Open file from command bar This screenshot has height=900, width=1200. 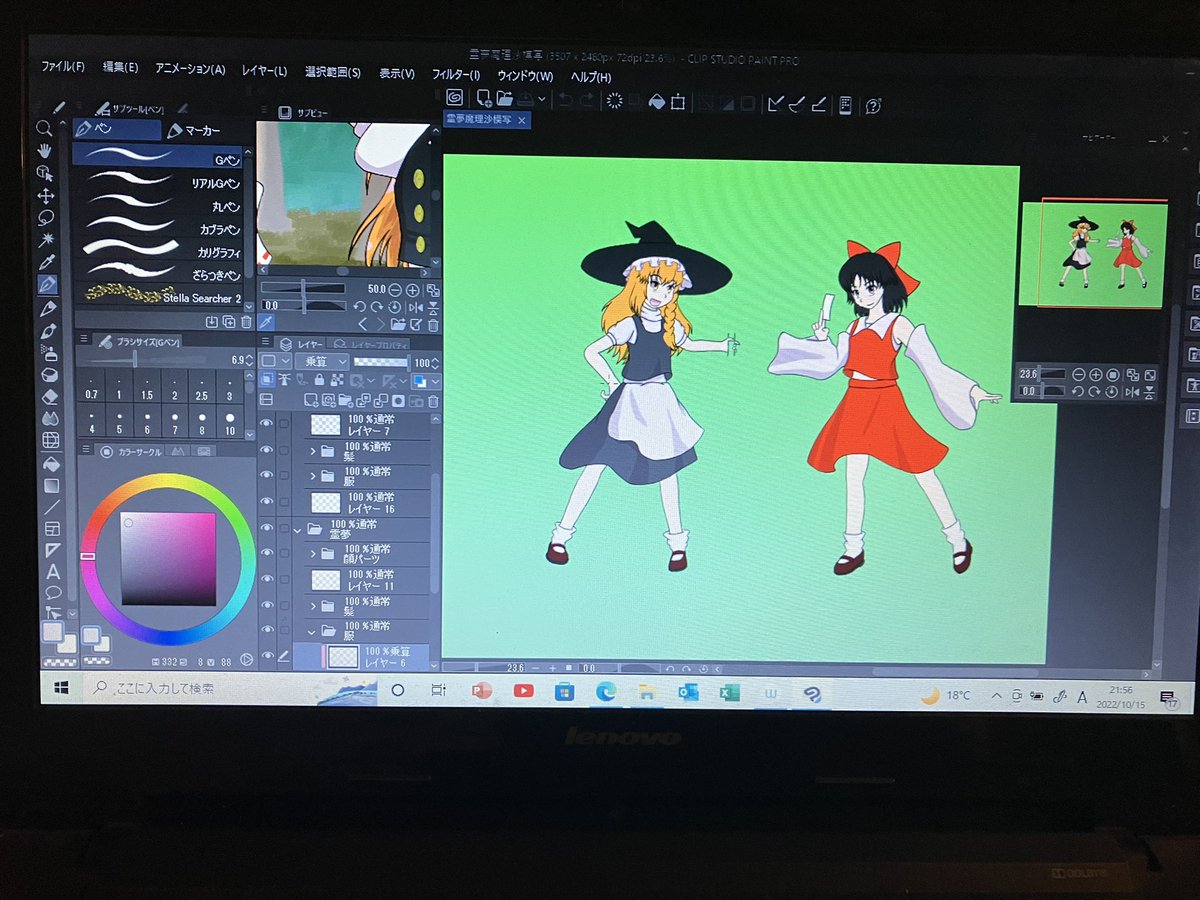coord(505,98)
